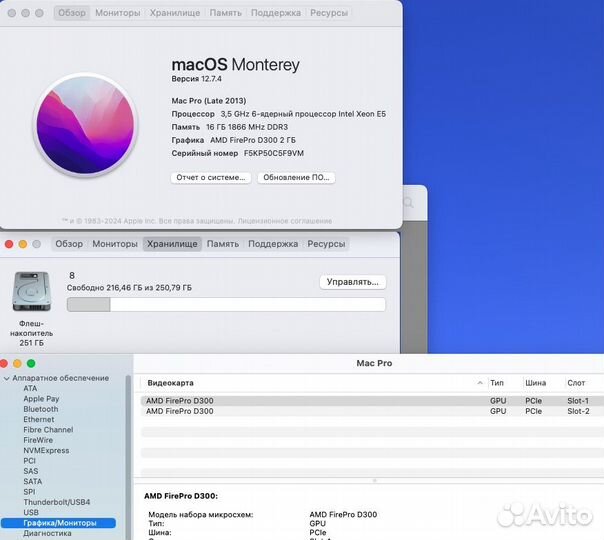
Task: Select SPI in the hardware sidebar
Action: [x=29, y=492]
